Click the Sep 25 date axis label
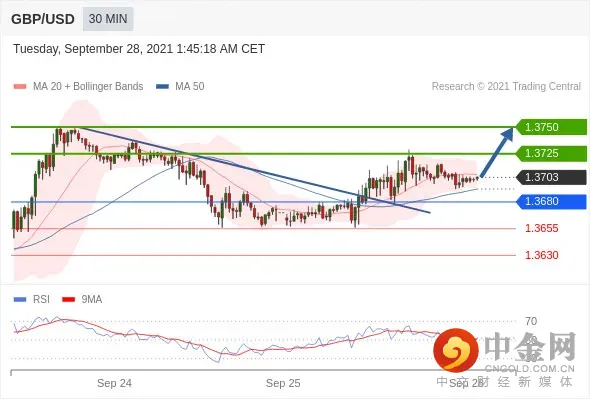Viewport: 590px width, 400px height. (x=283, y=383)
